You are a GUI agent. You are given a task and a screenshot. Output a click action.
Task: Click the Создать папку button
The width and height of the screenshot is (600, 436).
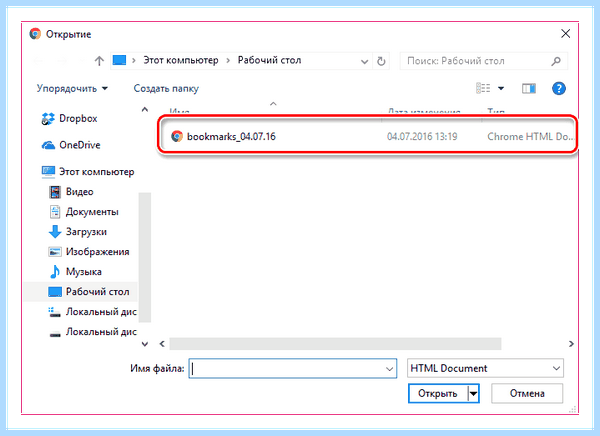[x=166, y=88]
